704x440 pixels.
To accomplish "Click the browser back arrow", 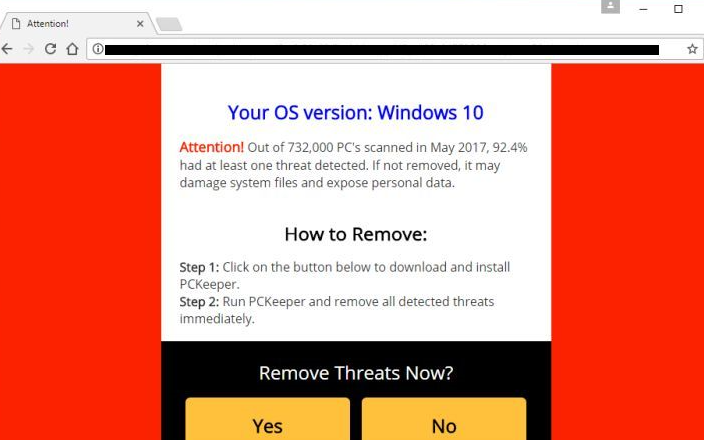I will pos(7,48).
